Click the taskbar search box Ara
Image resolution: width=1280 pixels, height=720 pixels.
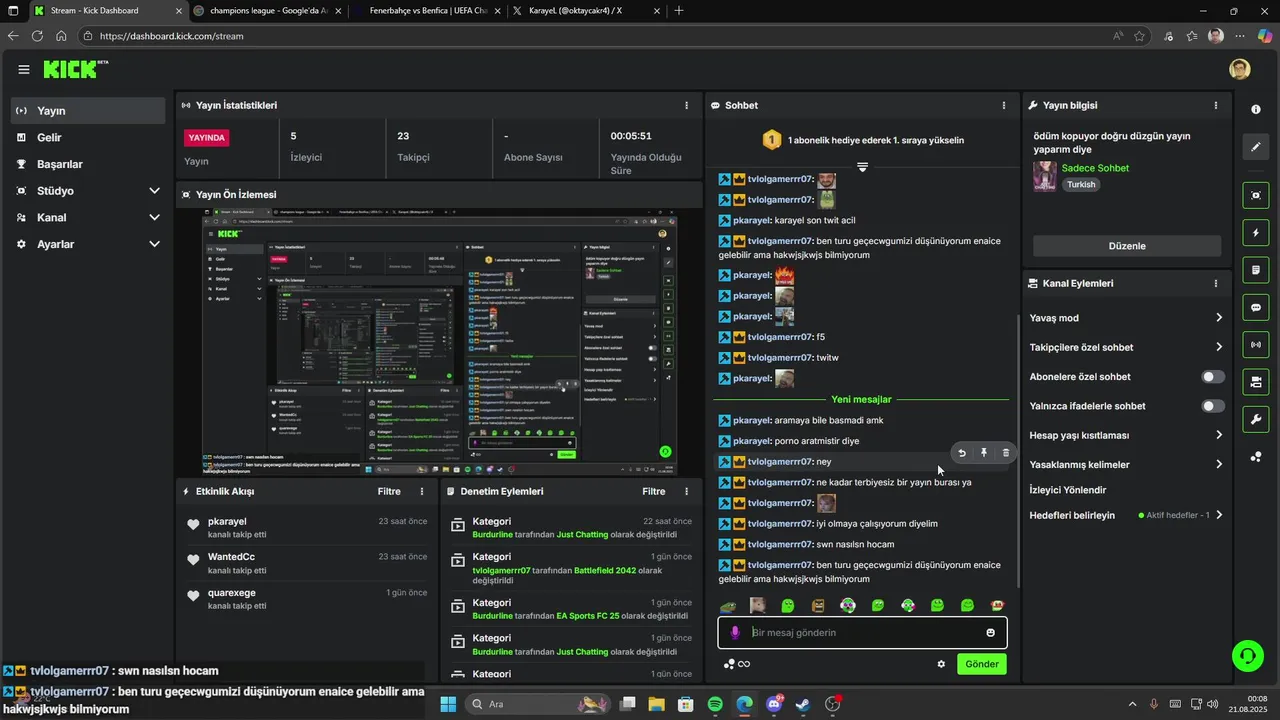point(540,704)
